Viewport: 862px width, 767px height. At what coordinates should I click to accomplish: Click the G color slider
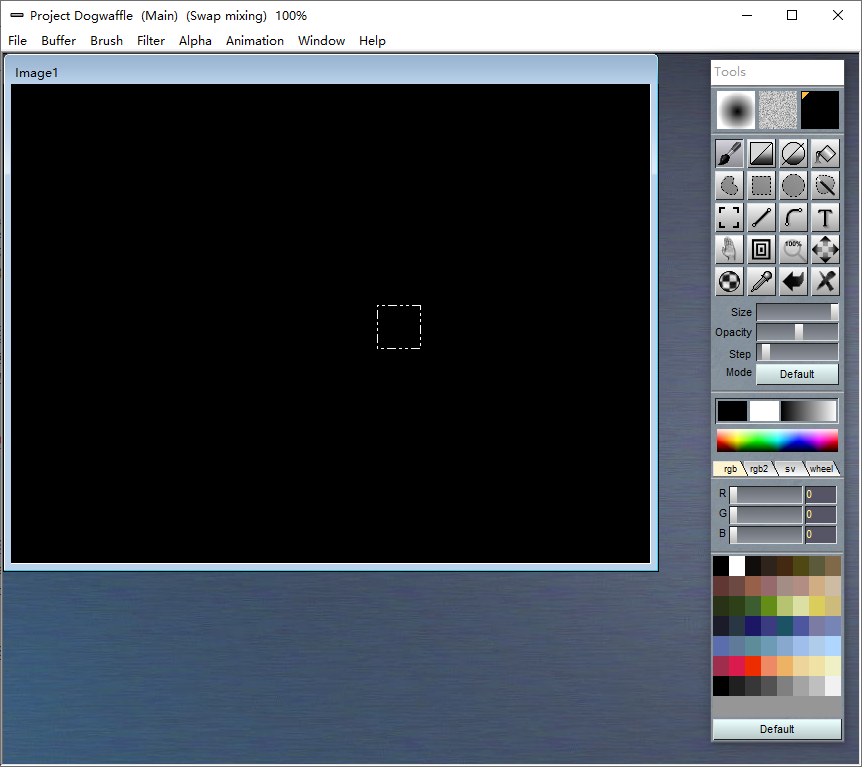[x=766, y=514]
